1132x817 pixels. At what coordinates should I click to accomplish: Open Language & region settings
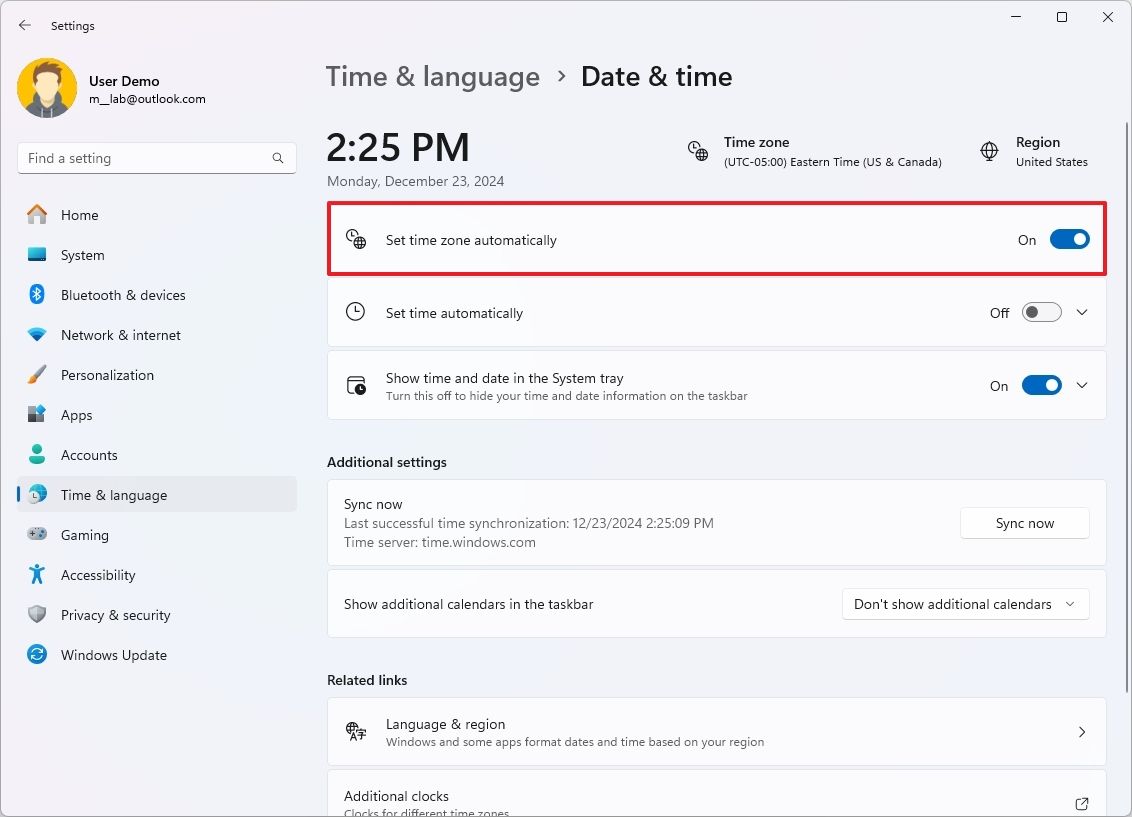(717, 731)
